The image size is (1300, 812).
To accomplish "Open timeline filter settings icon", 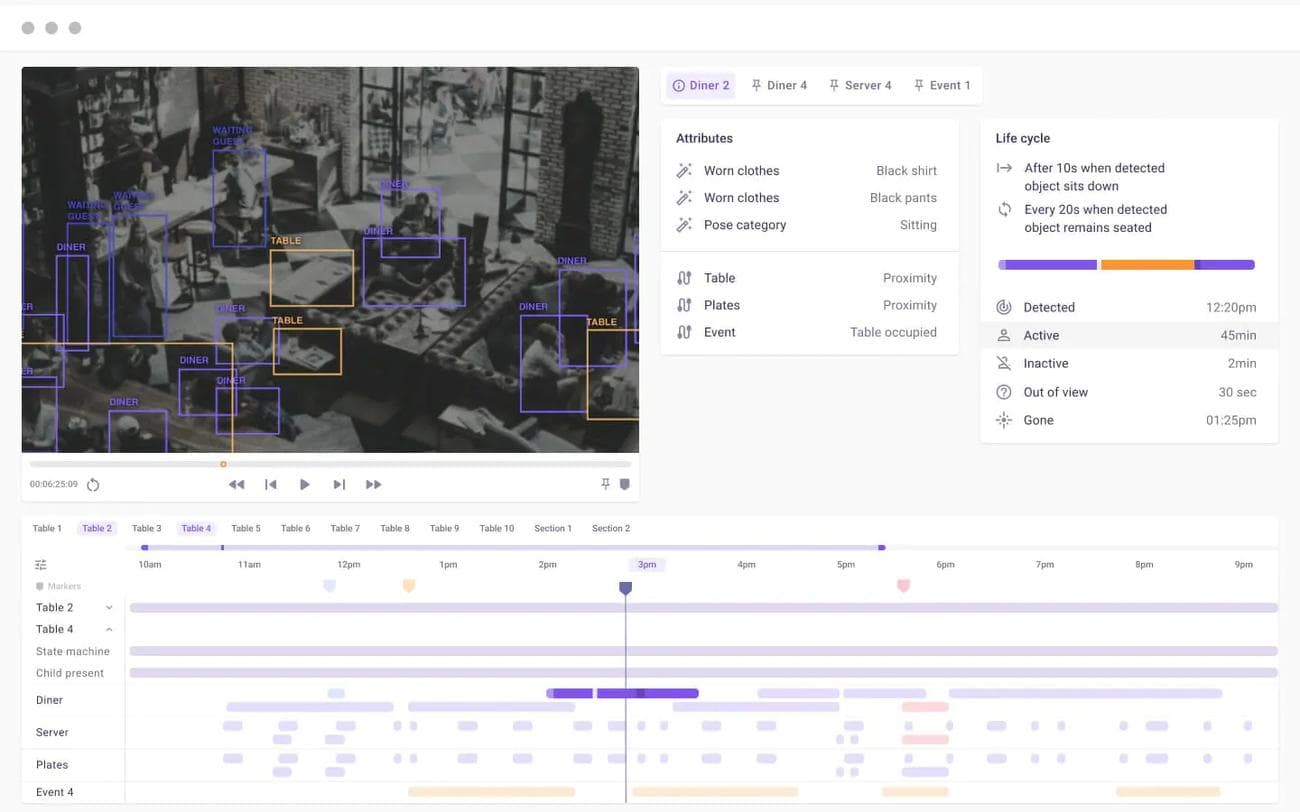I will pos(41,565).
